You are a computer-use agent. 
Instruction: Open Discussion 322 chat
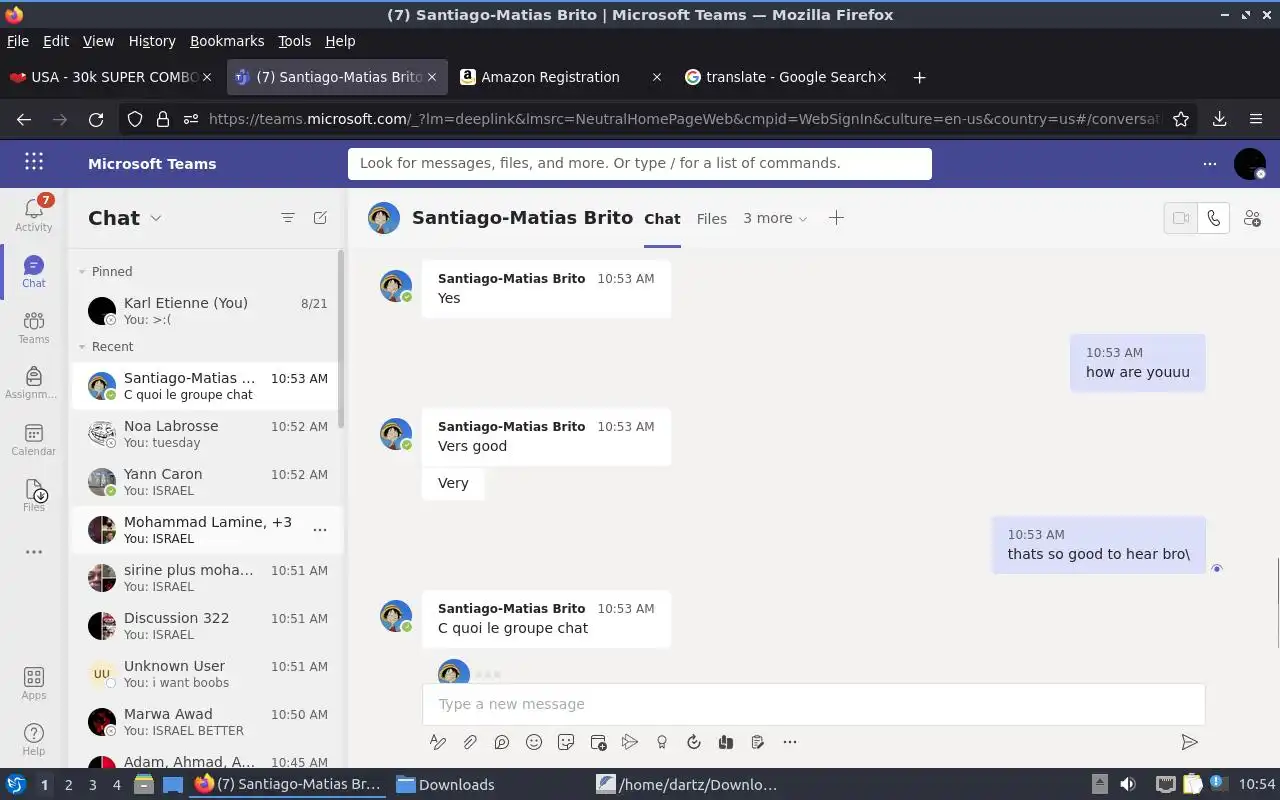[205, 626]
